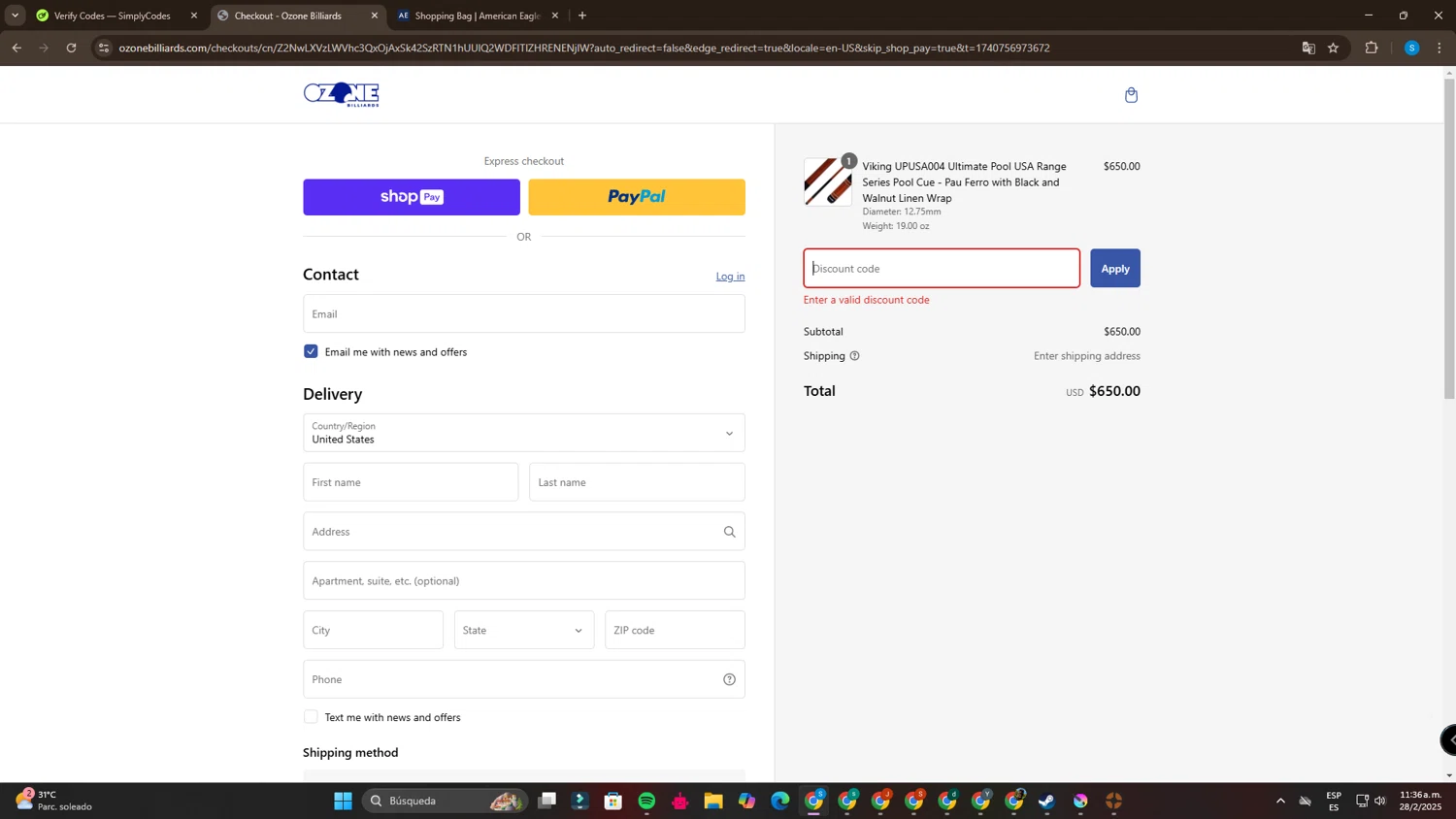This screenshot has height=819, width=1456.
Task: Click the Discount code field
Action: [942, 268]
